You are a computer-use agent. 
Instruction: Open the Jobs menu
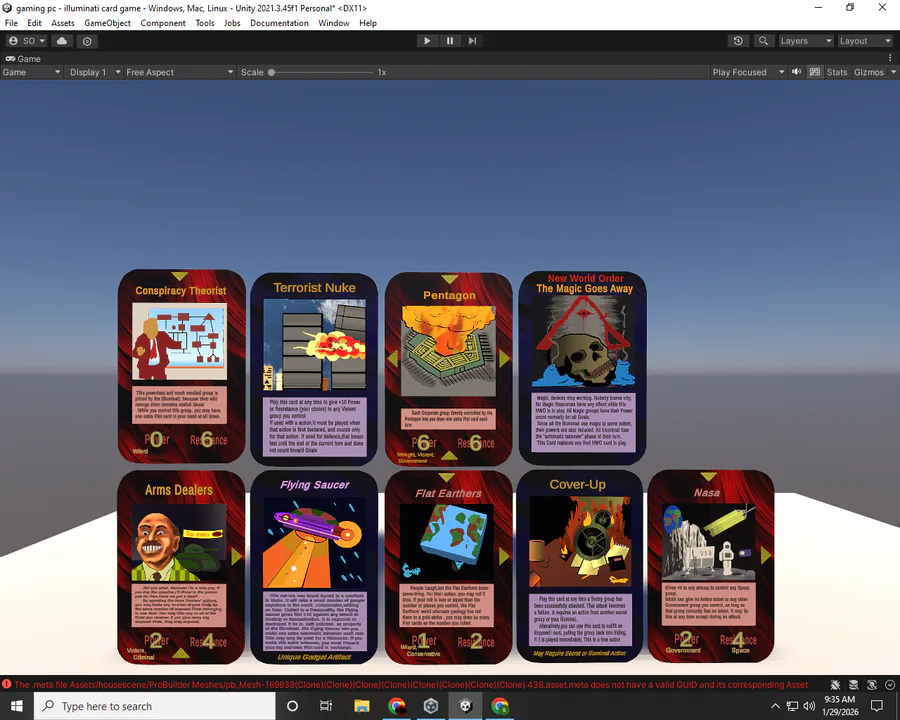point(232,23)
